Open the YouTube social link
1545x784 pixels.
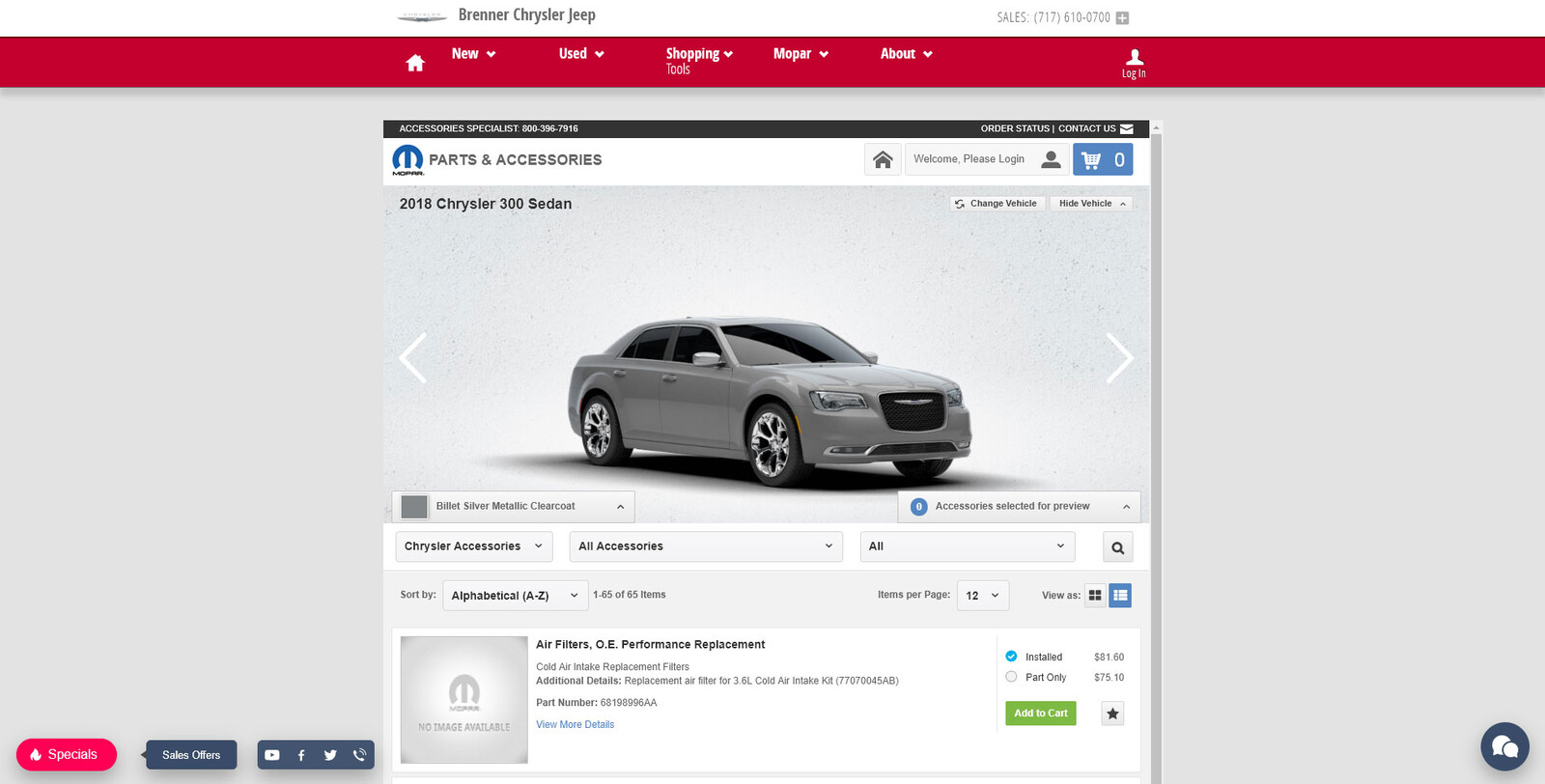coord(272,755)
